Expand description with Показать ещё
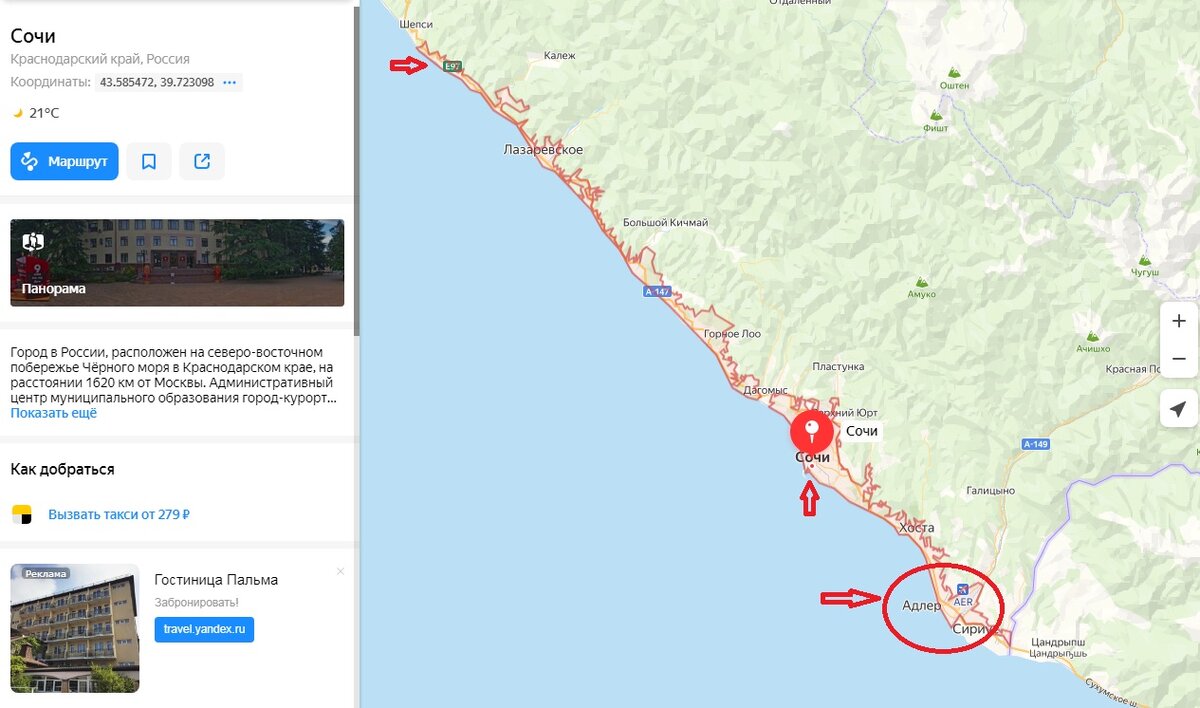This screenshot has height=708, width=1200. click(x=54, y=413)
